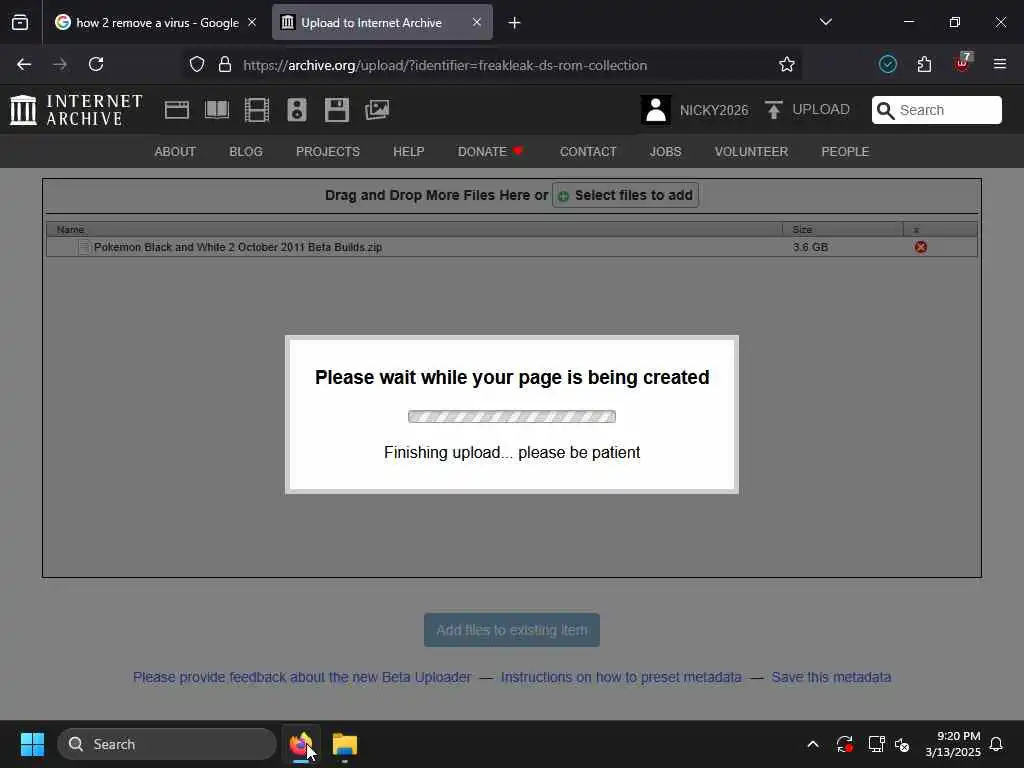Open the Images media icon
Image resolution: width=1024 pixels, height=768 pixels.
click(377, 110)
